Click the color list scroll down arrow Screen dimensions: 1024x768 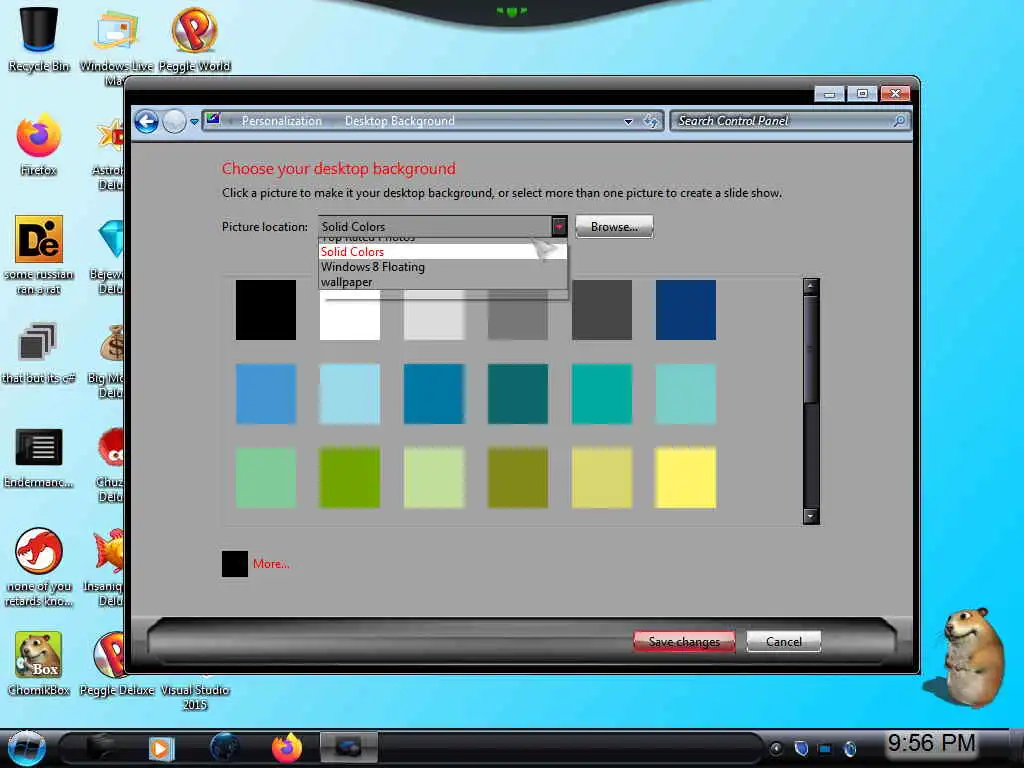pyautogui.click(x=810, y=516)
